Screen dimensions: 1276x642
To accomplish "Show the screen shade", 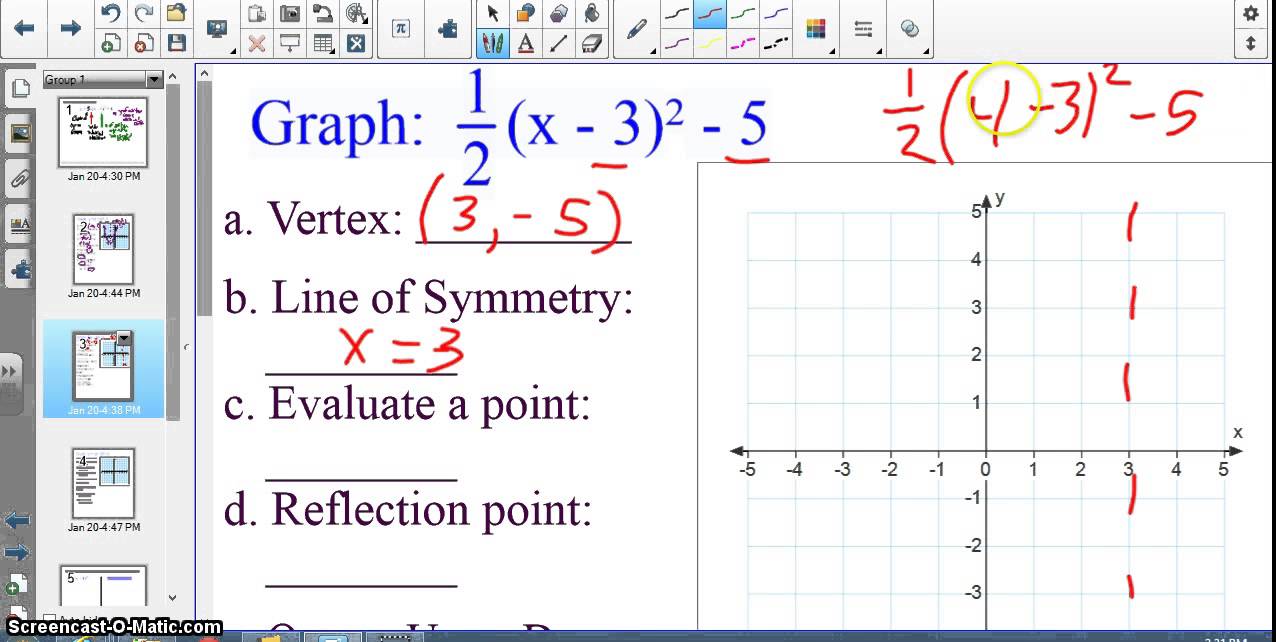I will (x=290, y=43).
